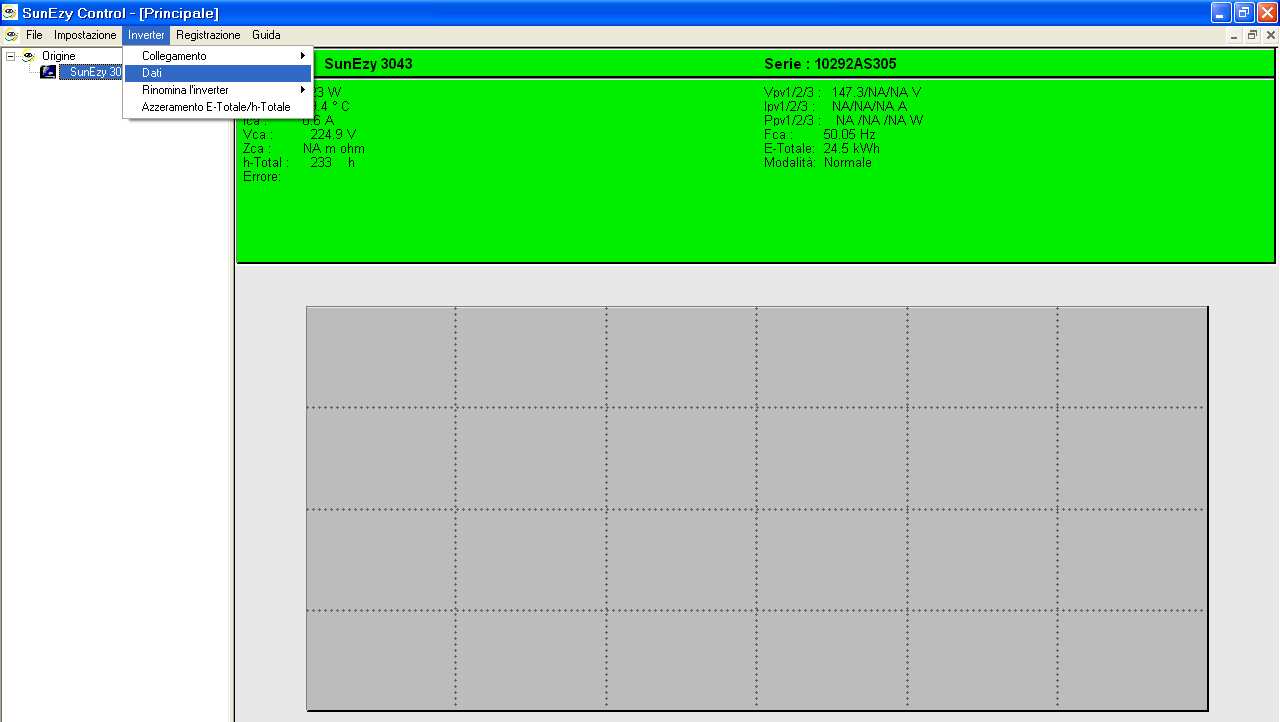Open the Impostazione menu
Image resolution: width=1280 pixels, height=722 pixels.
pos(85,35)
